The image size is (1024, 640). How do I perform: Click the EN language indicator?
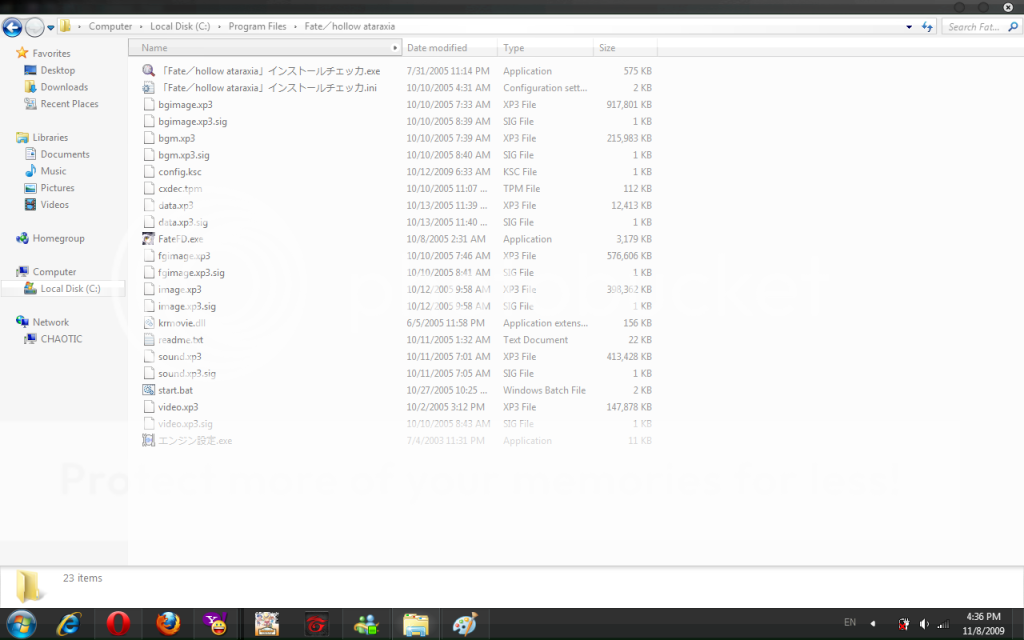[x=850, y=622]
